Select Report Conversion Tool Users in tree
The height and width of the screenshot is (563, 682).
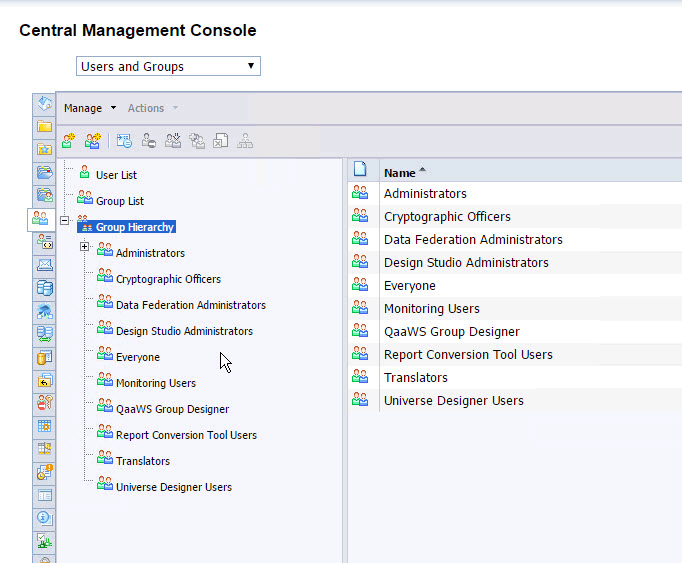[x=186, y=435]
